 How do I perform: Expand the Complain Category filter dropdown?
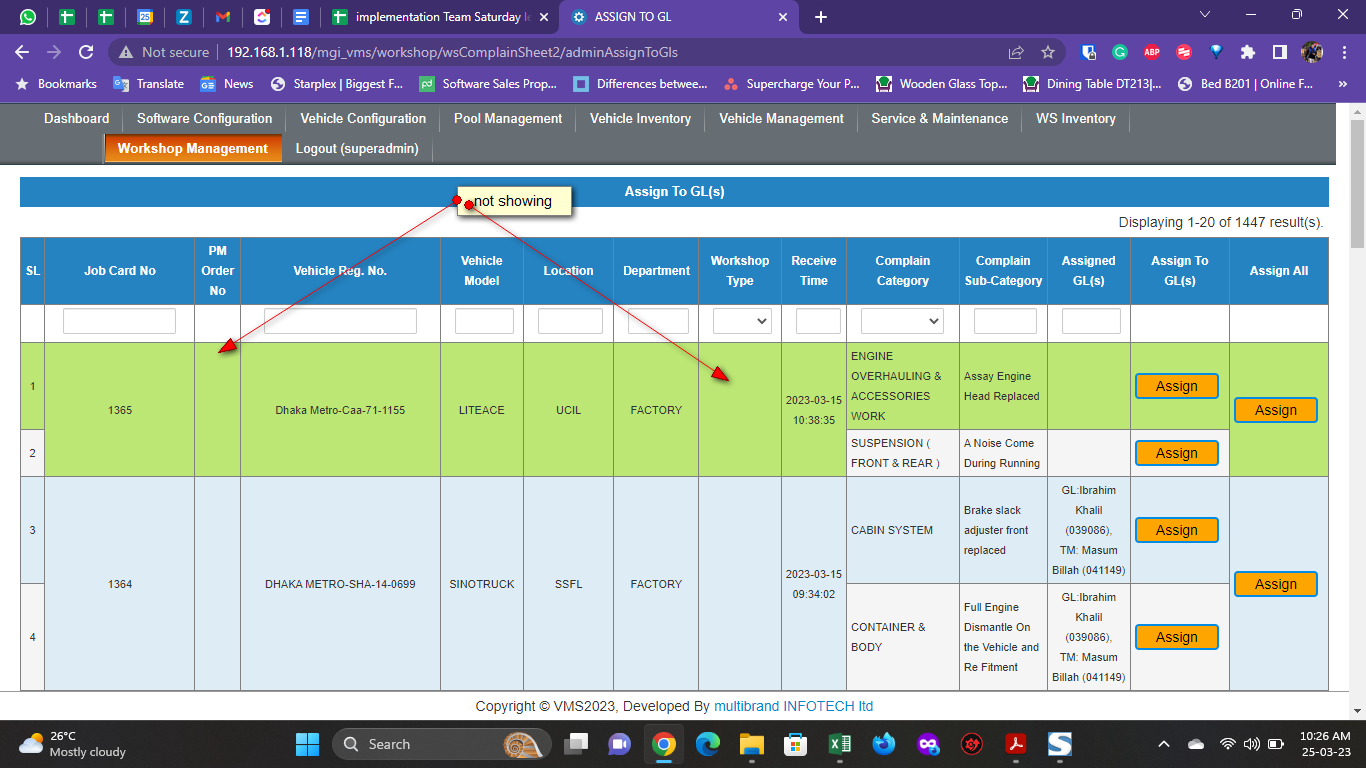tap(902, 321)
